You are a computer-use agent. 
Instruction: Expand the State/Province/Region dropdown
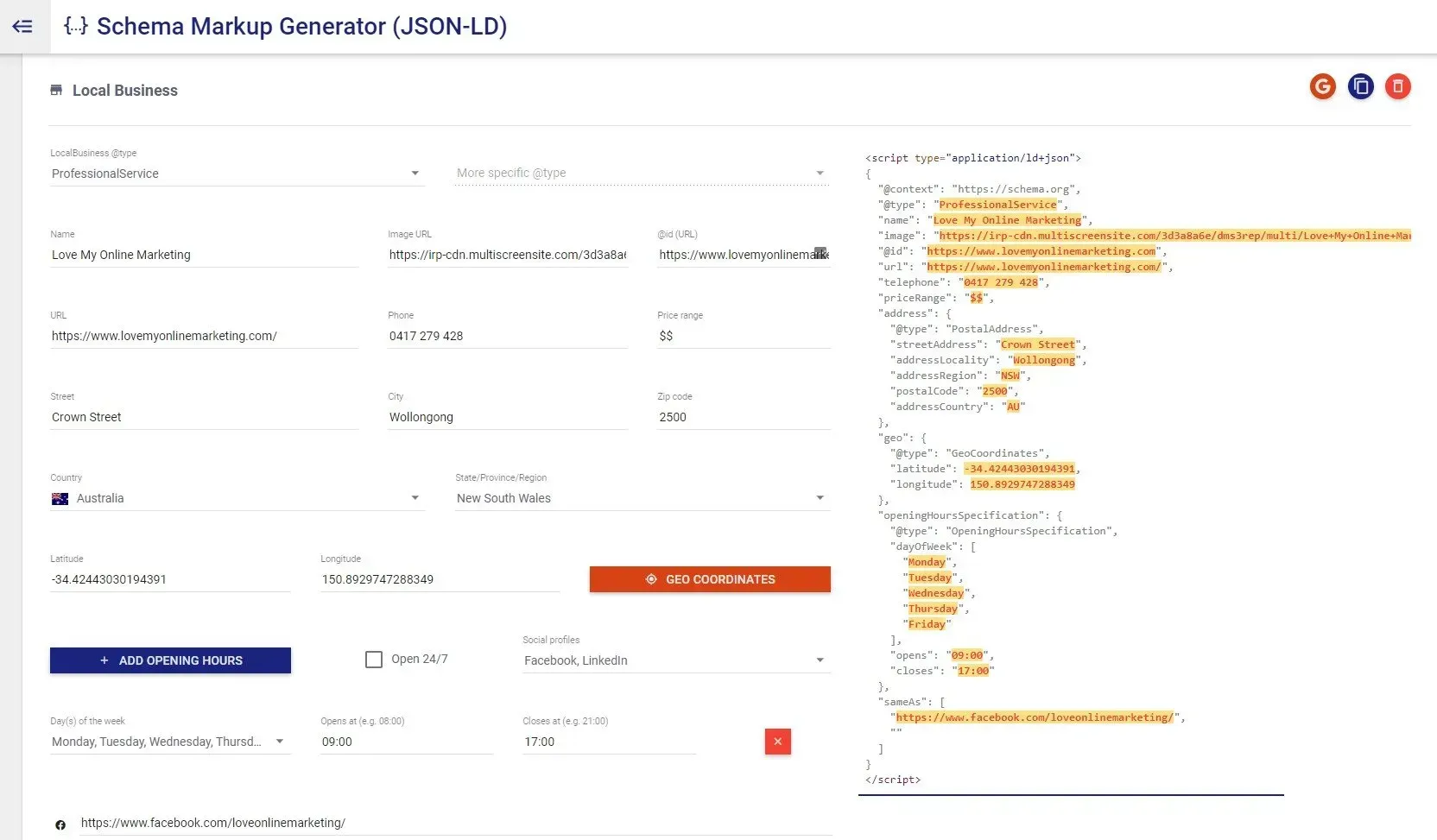coord(643,498)
